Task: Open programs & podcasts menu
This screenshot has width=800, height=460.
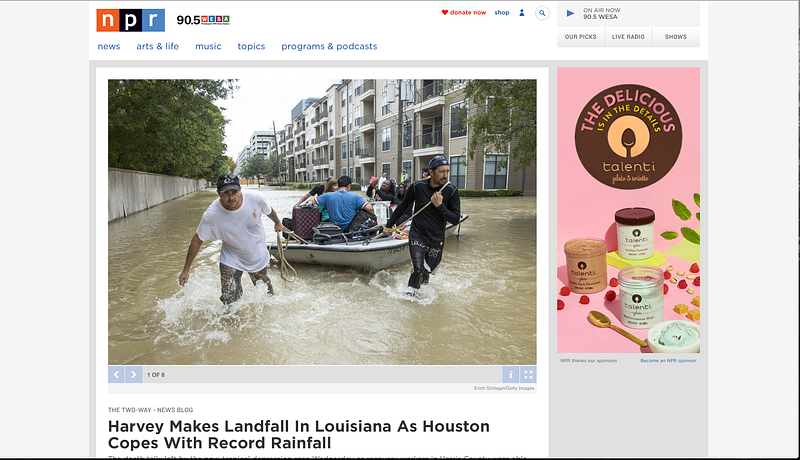Action: click(329, 46)
